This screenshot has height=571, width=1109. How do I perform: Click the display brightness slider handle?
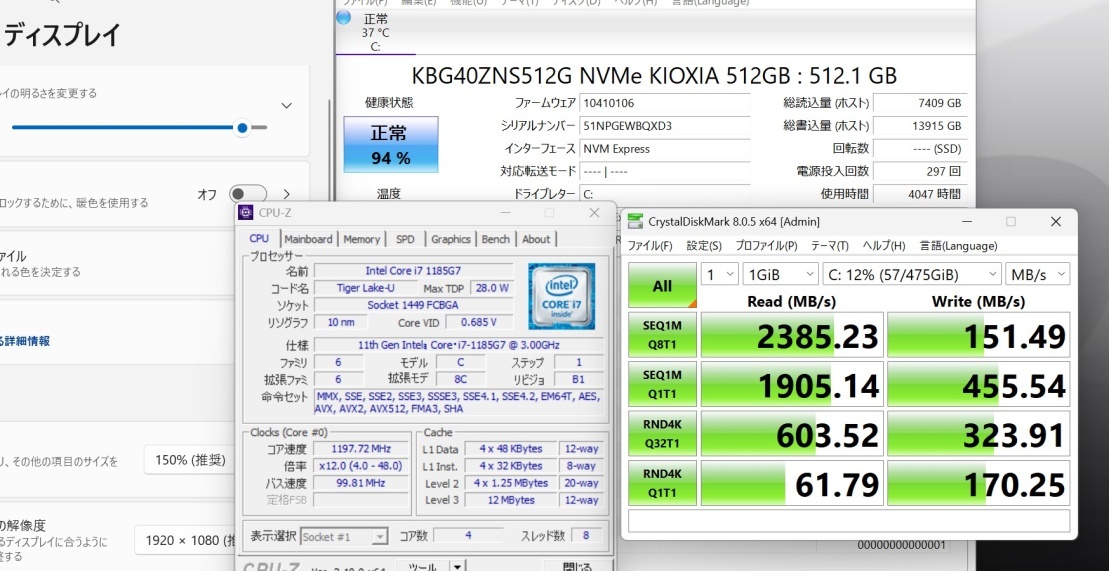coord(243,127)
